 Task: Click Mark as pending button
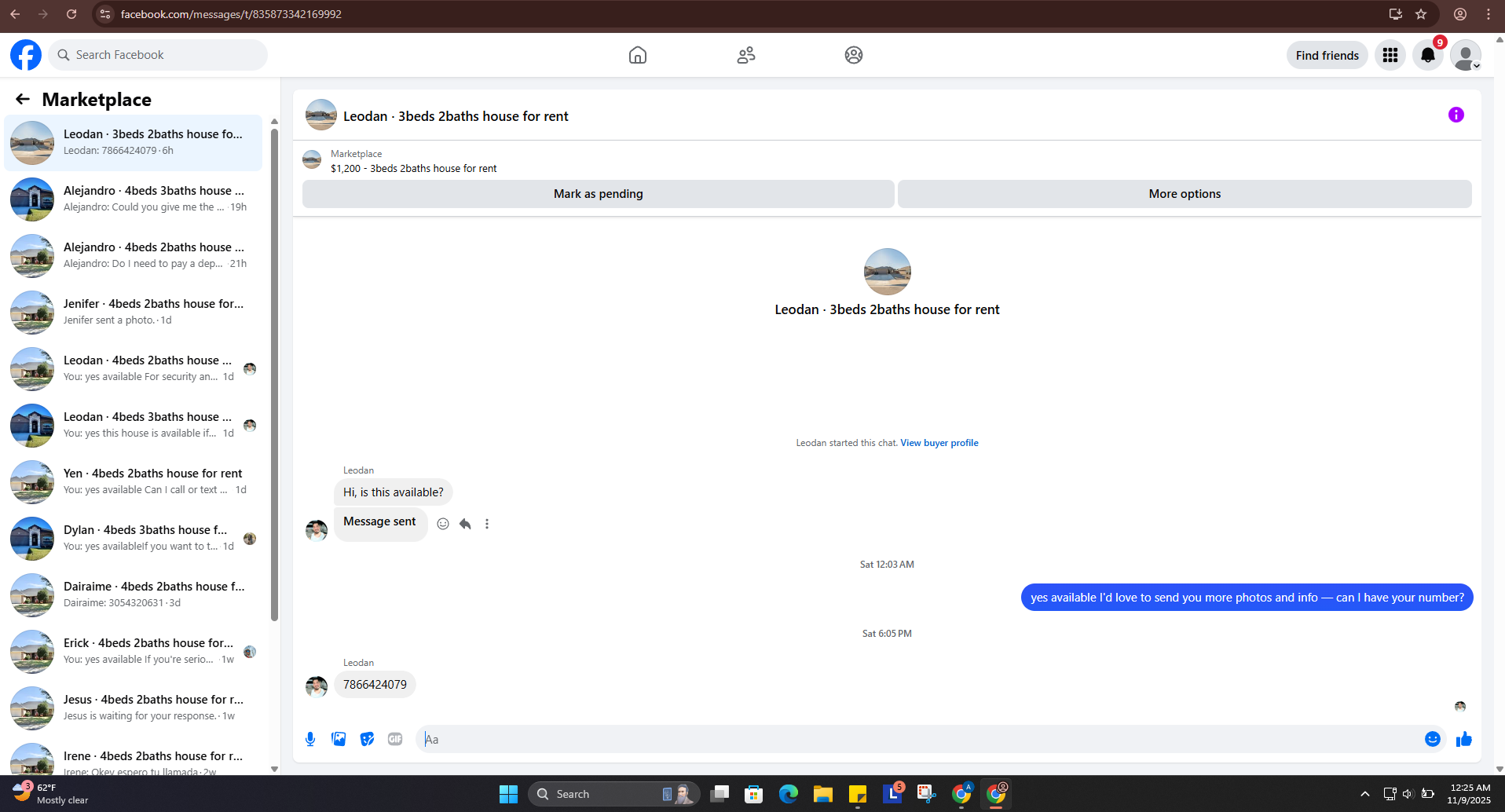coord(599,194)
